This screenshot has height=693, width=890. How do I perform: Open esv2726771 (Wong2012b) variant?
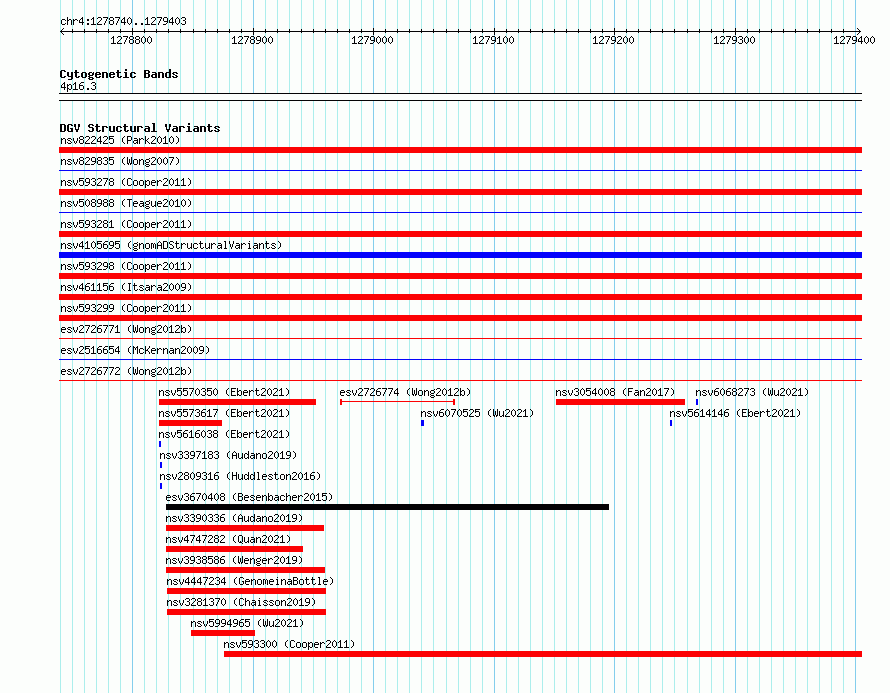pos(126,329)
